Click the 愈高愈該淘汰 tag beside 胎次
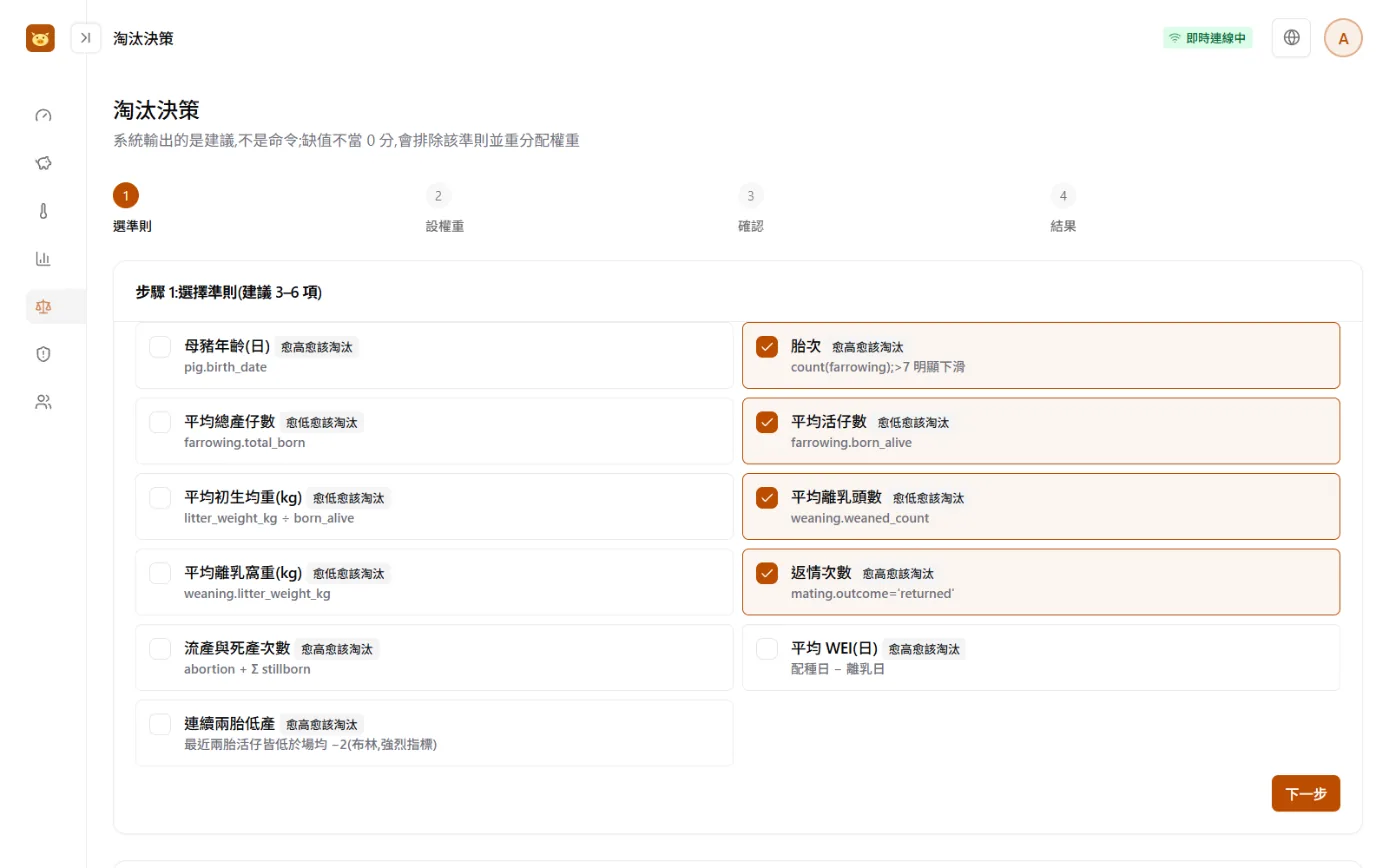 coord(868,347)
